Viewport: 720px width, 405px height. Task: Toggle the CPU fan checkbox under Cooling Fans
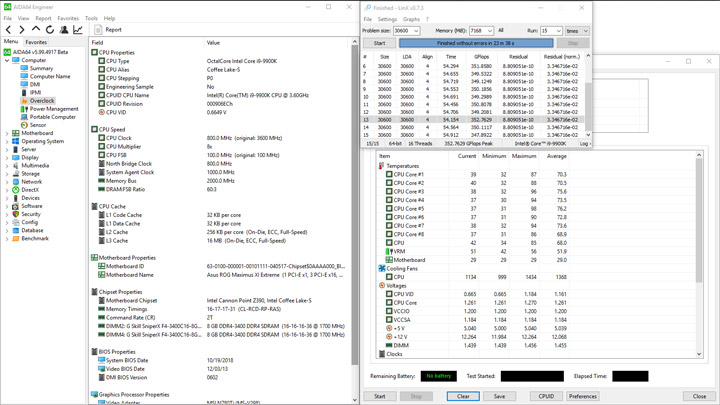389,277
